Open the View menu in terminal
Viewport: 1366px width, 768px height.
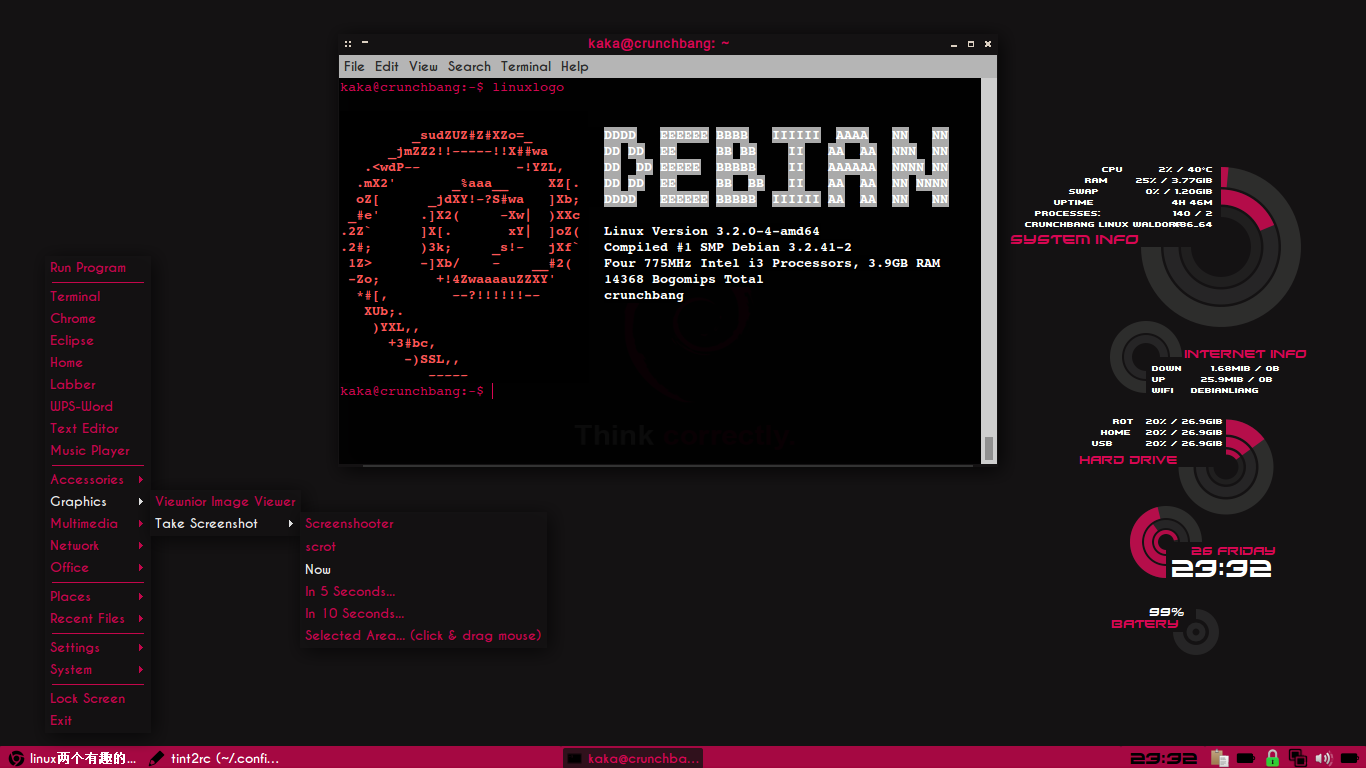(x=423, y=66)
